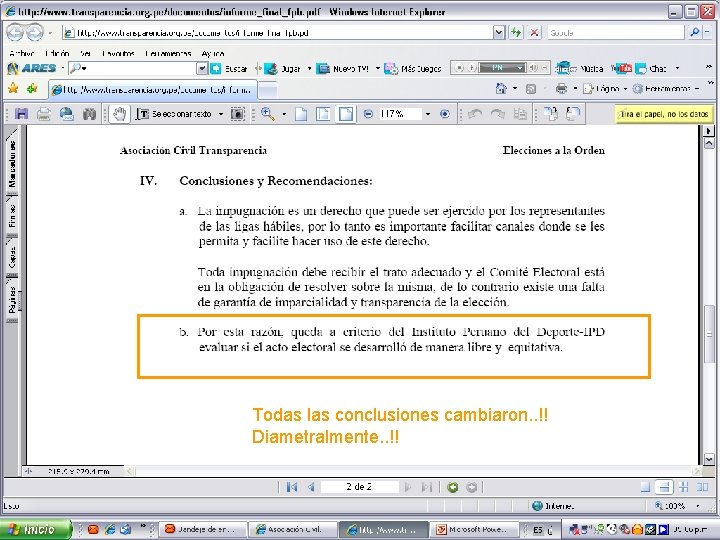Open the IE Página menu
This screenshot has width=720, height=540.
click(604, 89)
